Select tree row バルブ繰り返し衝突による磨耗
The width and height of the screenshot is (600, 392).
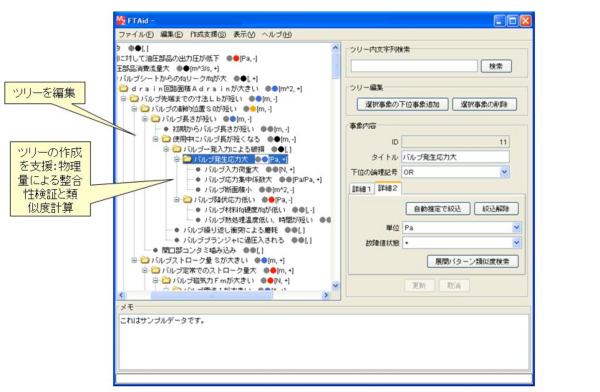230,230
